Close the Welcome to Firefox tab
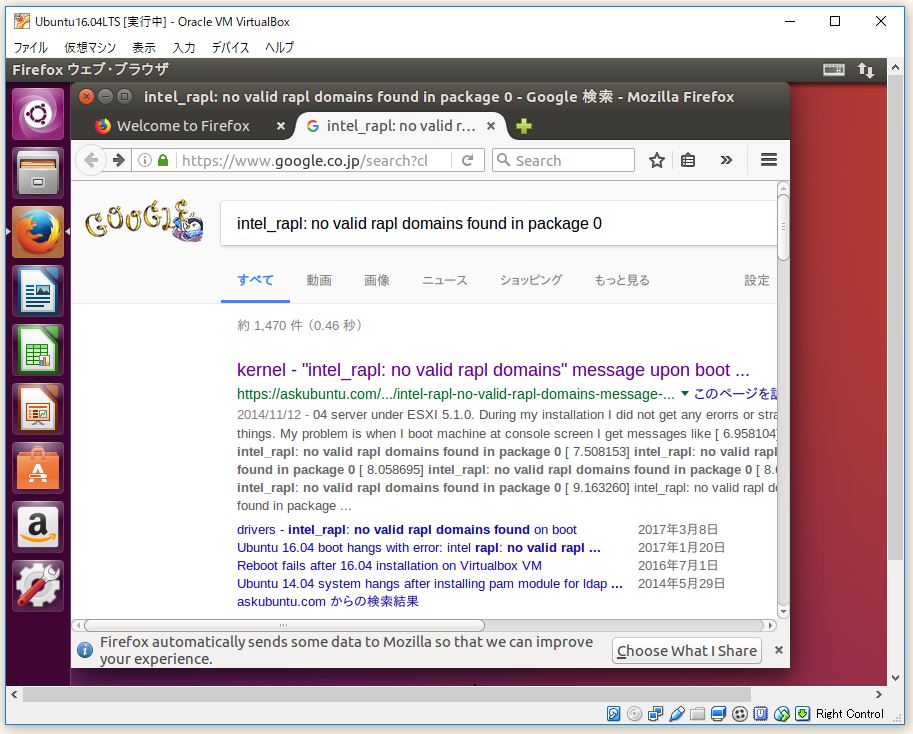The height and width of the screenshot is (734, 913). tap(281, 126)
